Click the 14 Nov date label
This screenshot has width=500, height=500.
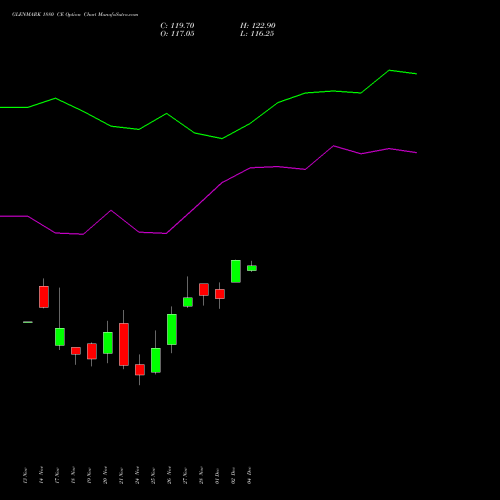(x=41, y=475)
